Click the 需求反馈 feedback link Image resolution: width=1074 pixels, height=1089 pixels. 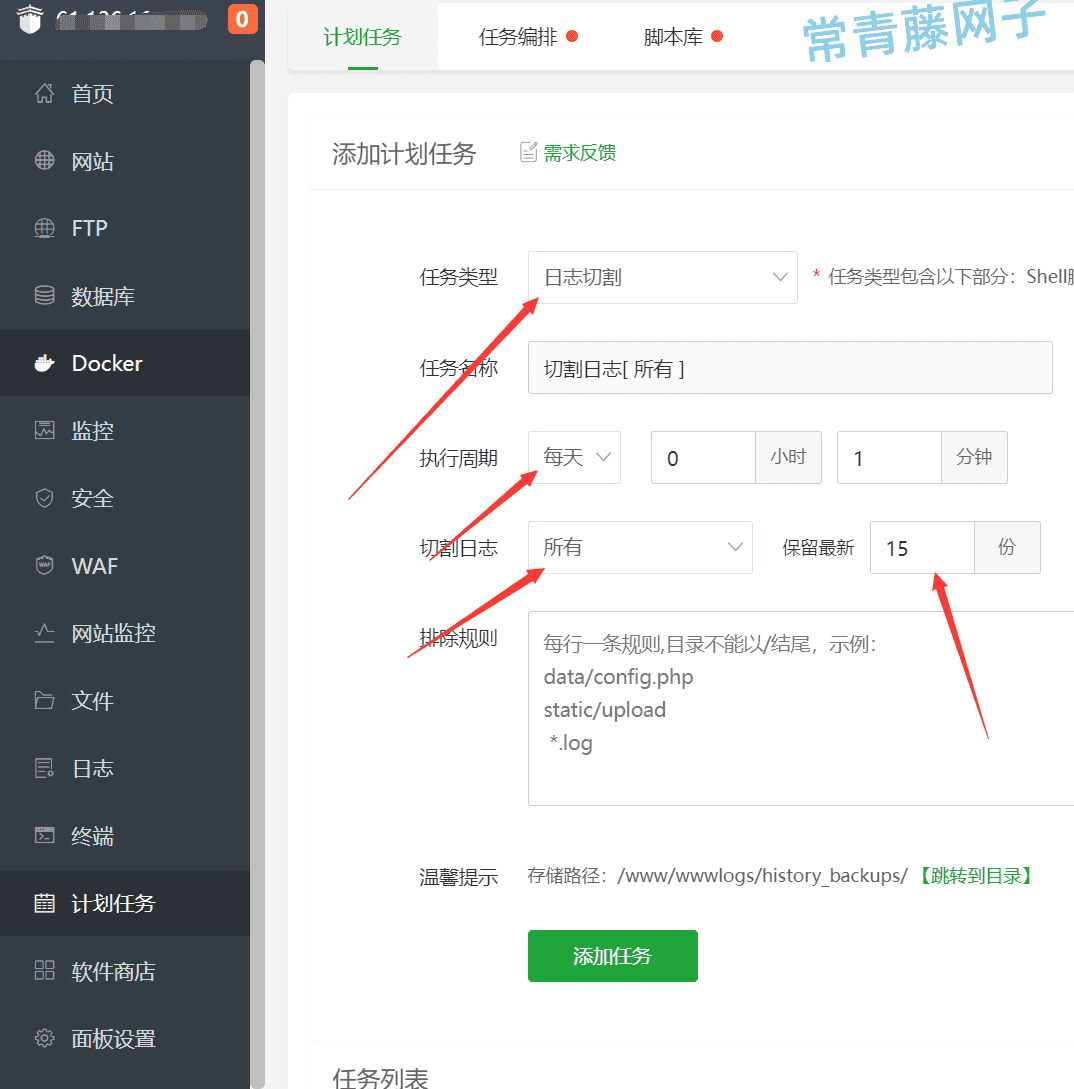coord(577,152)
